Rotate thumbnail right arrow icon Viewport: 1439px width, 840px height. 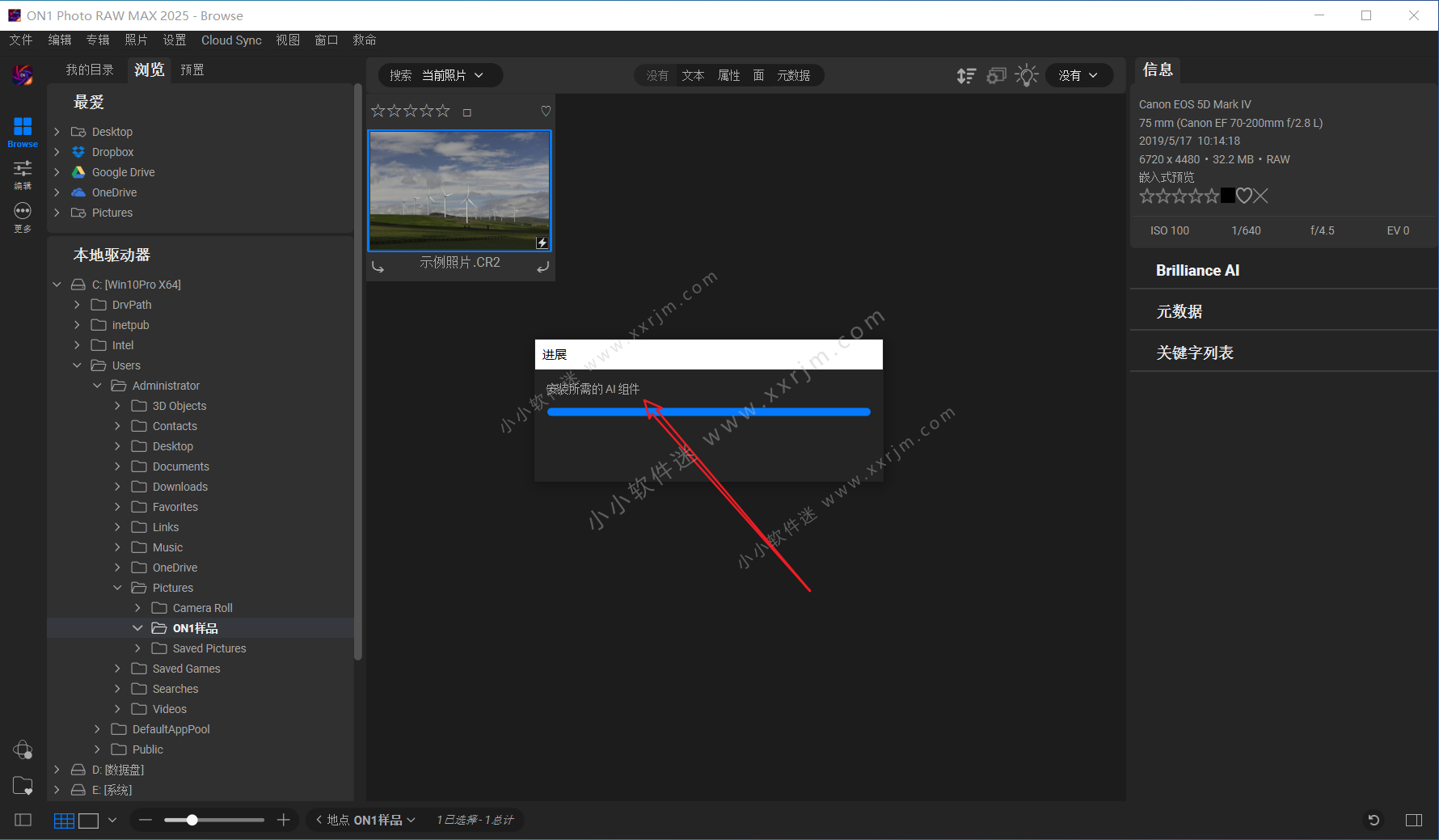click(543, 266)
